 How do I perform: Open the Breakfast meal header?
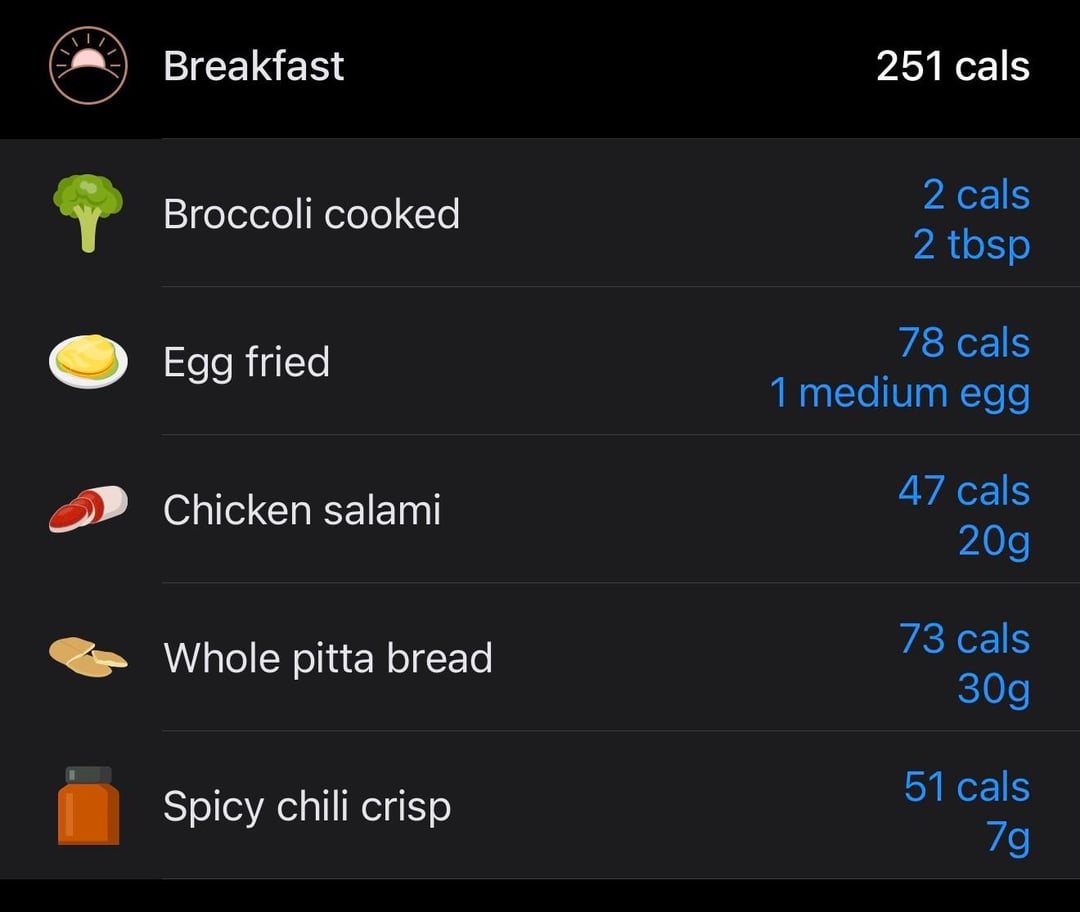coord(253,66)
